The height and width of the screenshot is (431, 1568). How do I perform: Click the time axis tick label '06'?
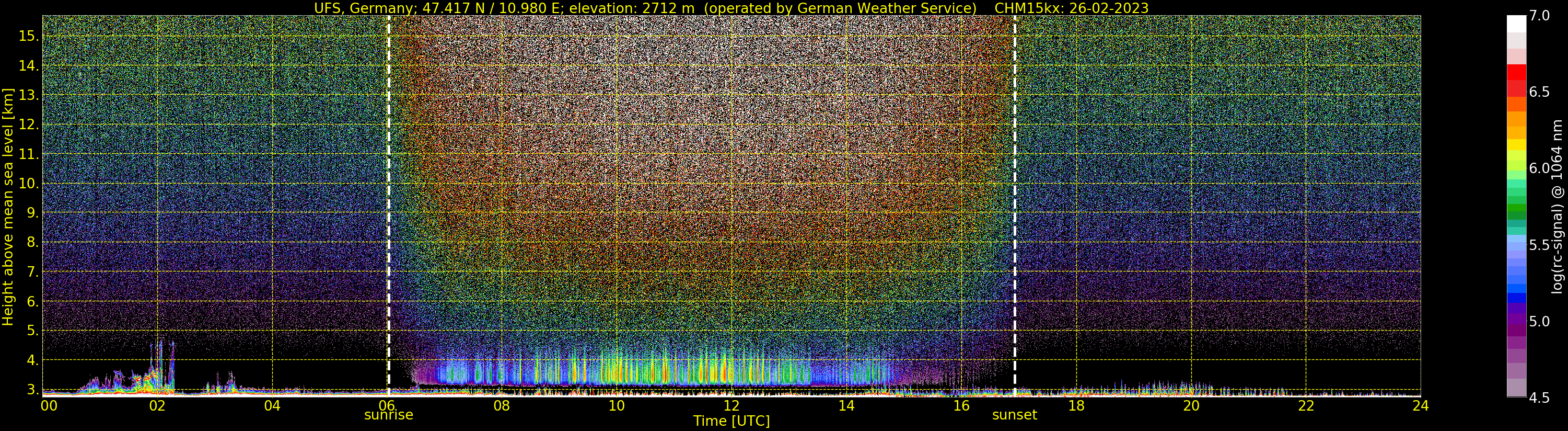[387, 405]
